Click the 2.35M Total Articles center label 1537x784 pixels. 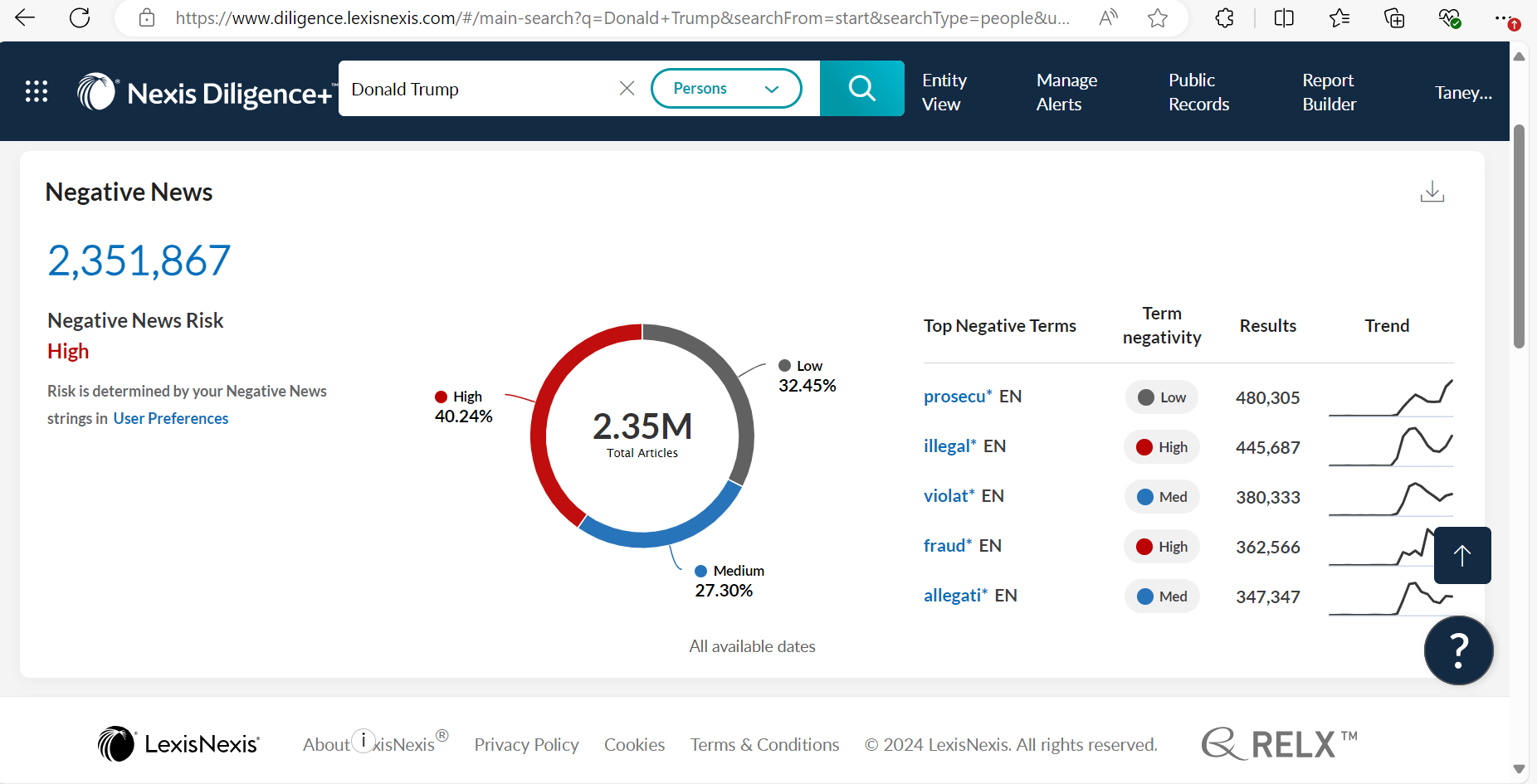tap(642, 434)
